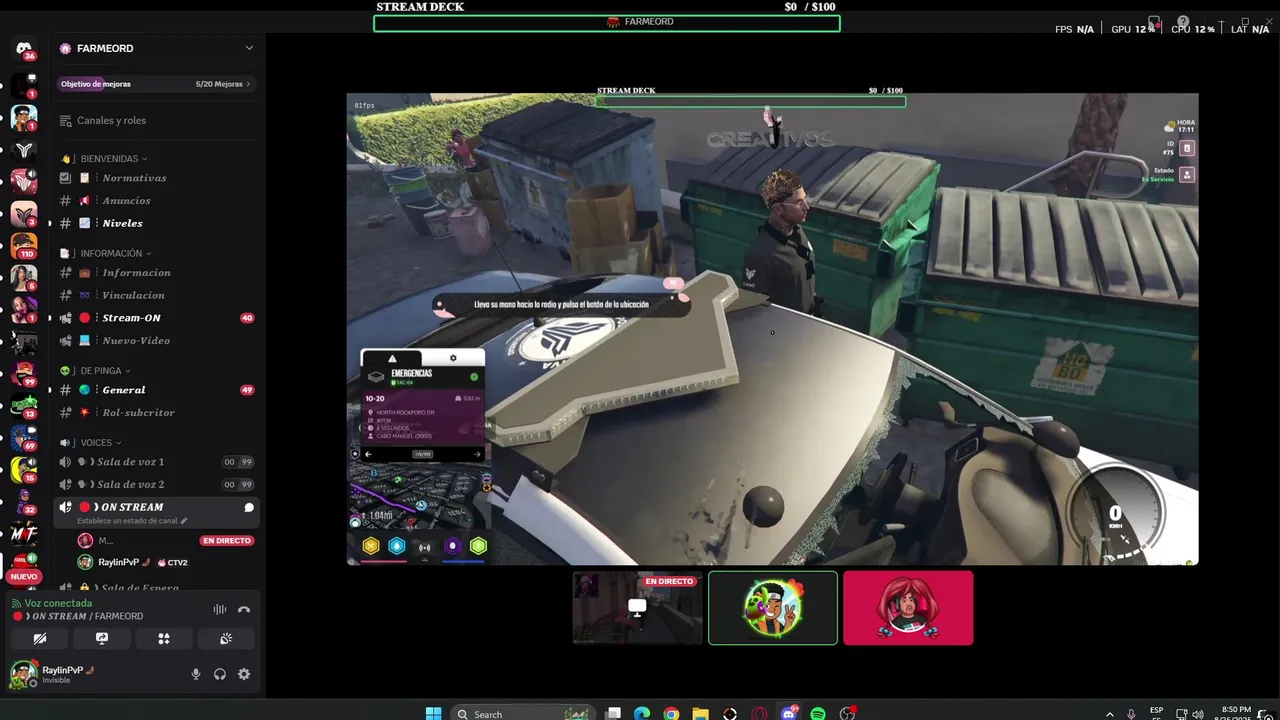
Task: Open Google Chrome from the taskbar
Action: click(x=671, y=713)
